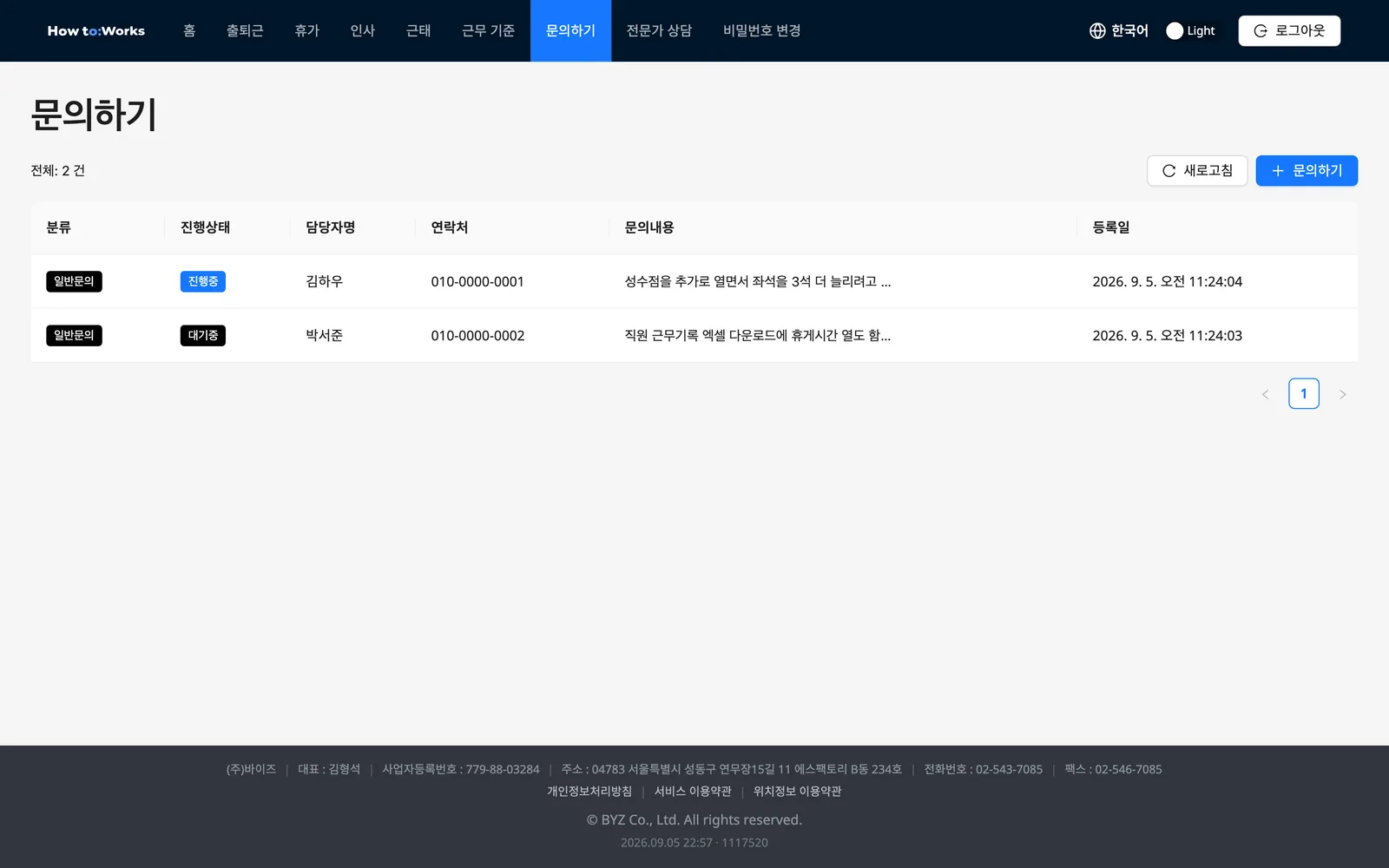
Task: Select the 문의하기 navigation tab
Action: tap(570, 30)
